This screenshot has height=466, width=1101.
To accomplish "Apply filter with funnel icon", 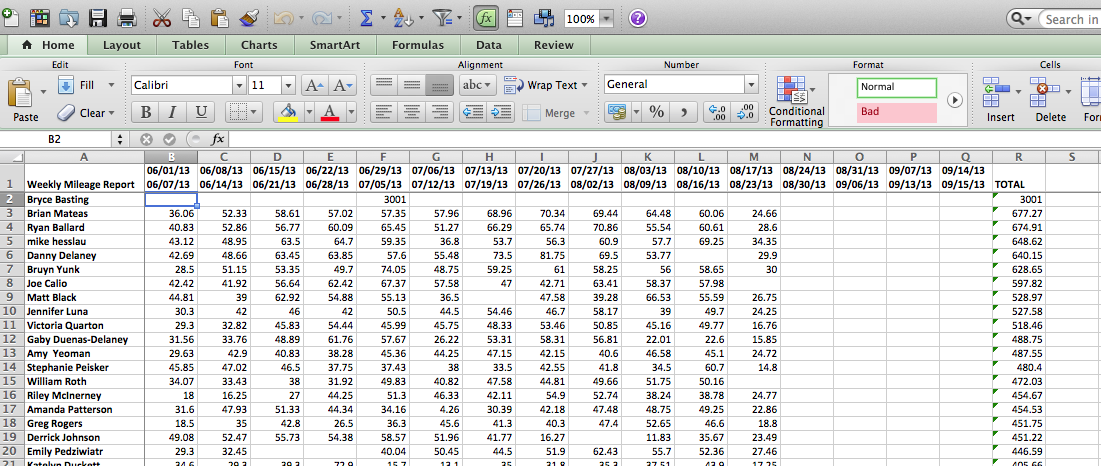I will [442, 18].
